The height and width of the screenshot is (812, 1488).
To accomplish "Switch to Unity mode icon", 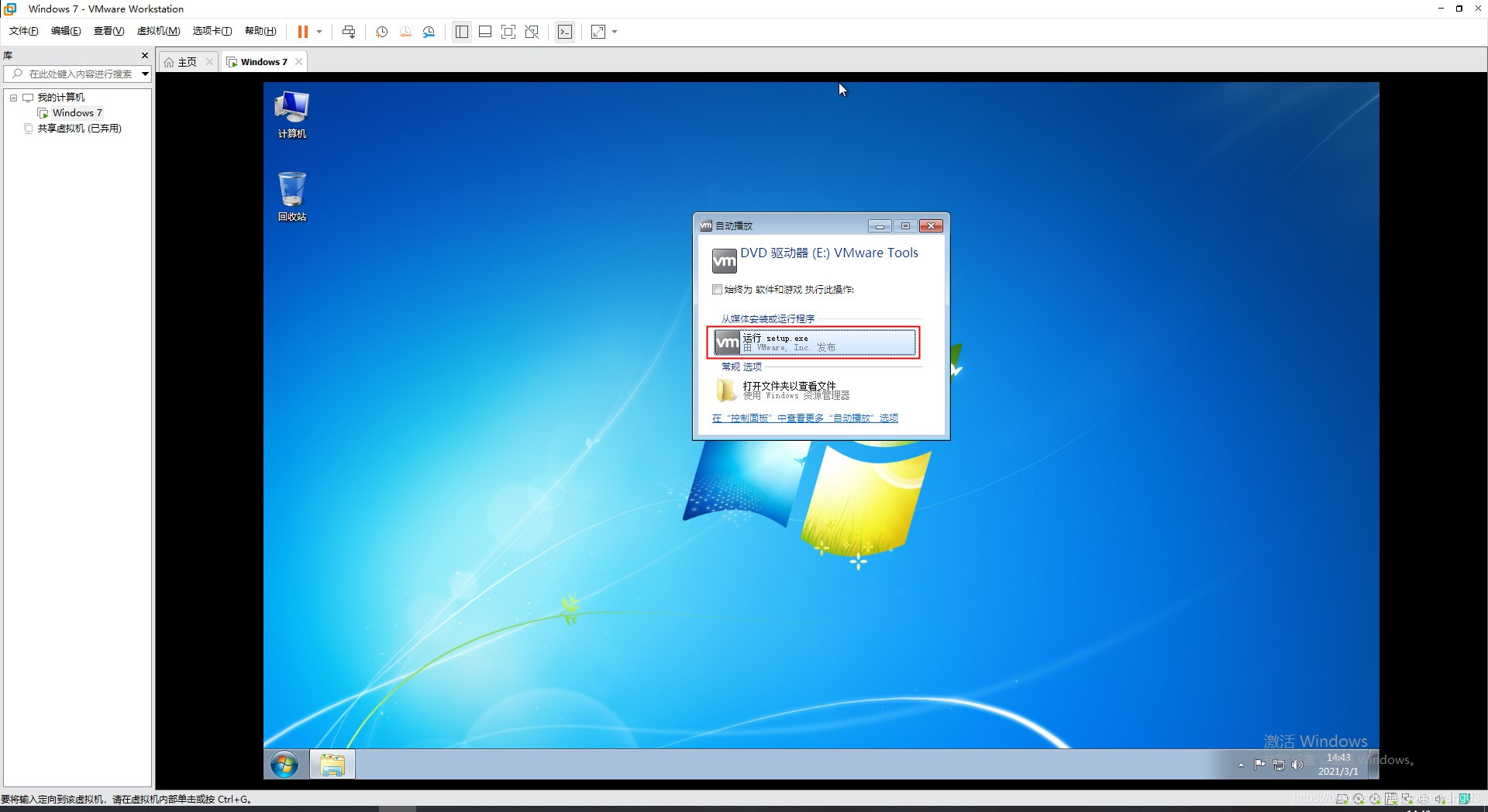I will click(x=532, y=32).
